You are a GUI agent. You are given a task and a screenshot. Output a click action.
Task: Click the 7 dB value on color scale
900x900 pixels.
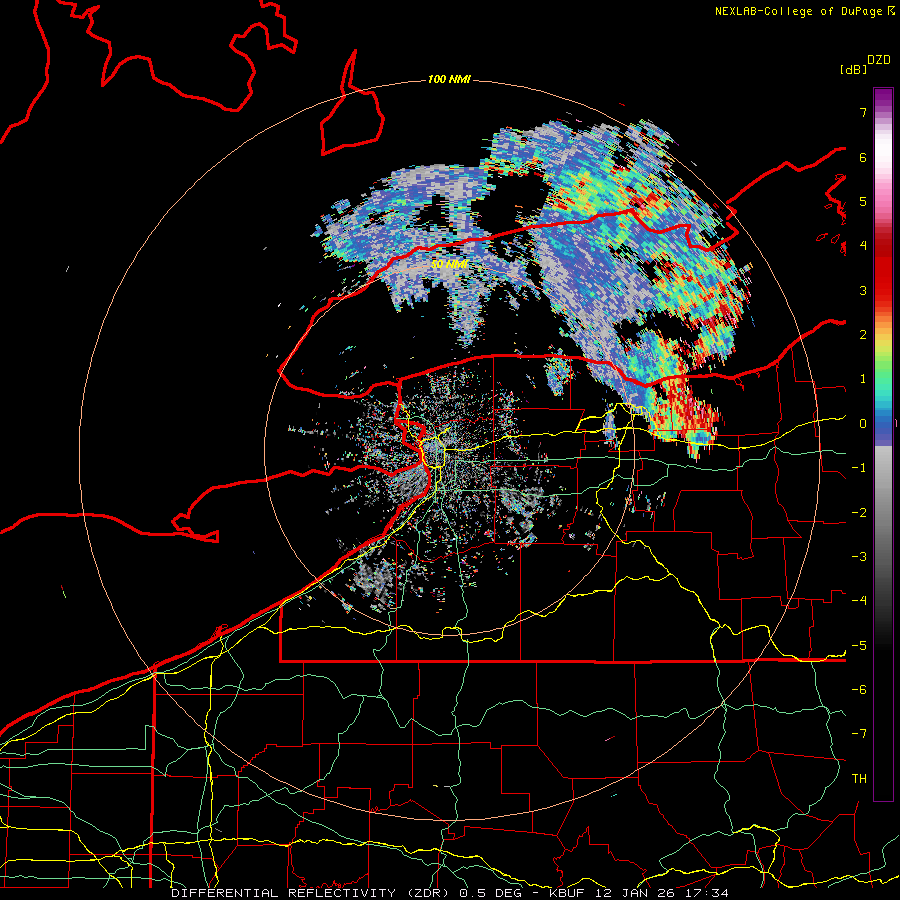[x=863, y=112]
